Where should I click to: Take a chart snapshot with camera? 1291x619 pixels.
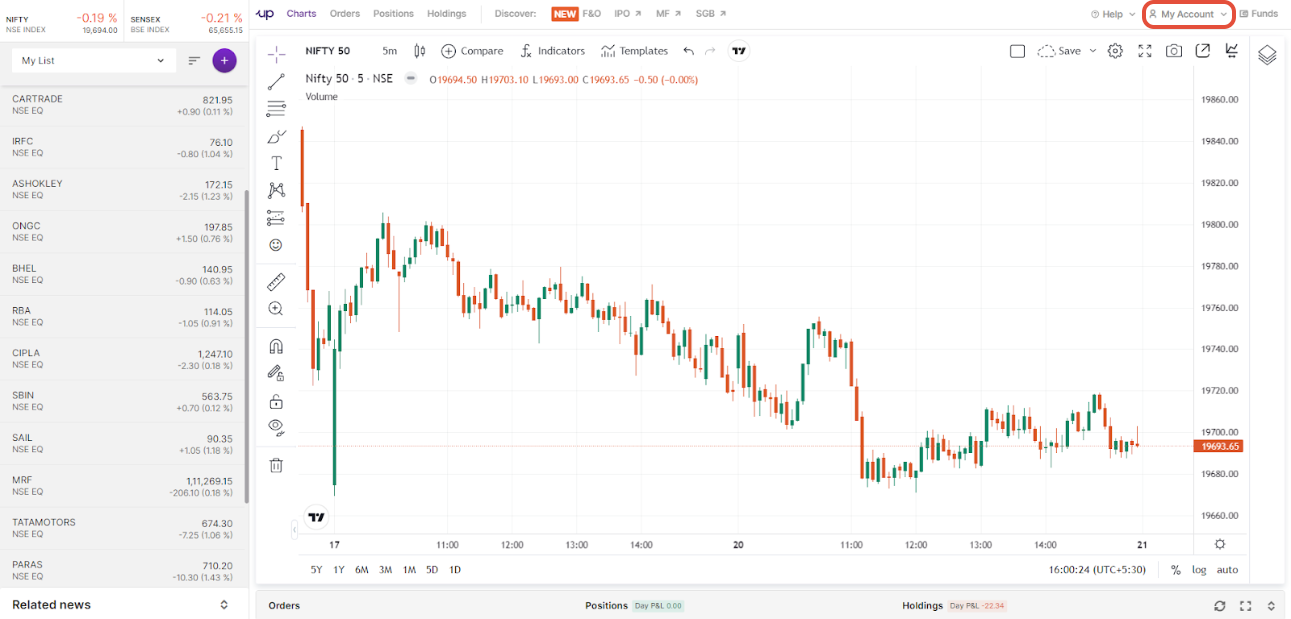click(1174, 51)
